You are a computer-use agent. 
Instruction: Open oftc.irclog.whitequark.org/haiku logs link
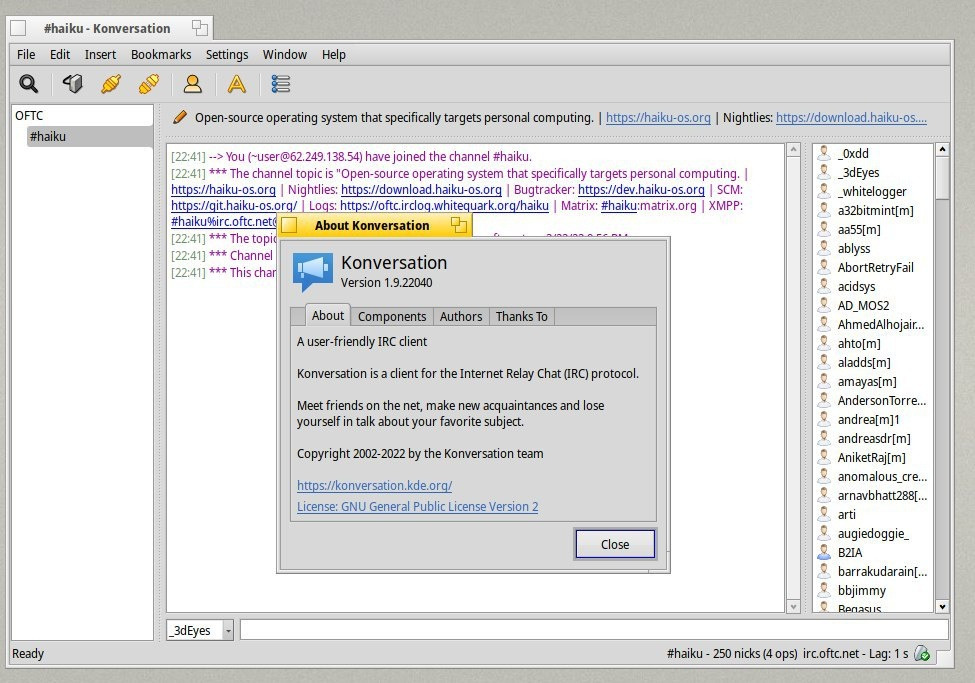click(444, 205)
